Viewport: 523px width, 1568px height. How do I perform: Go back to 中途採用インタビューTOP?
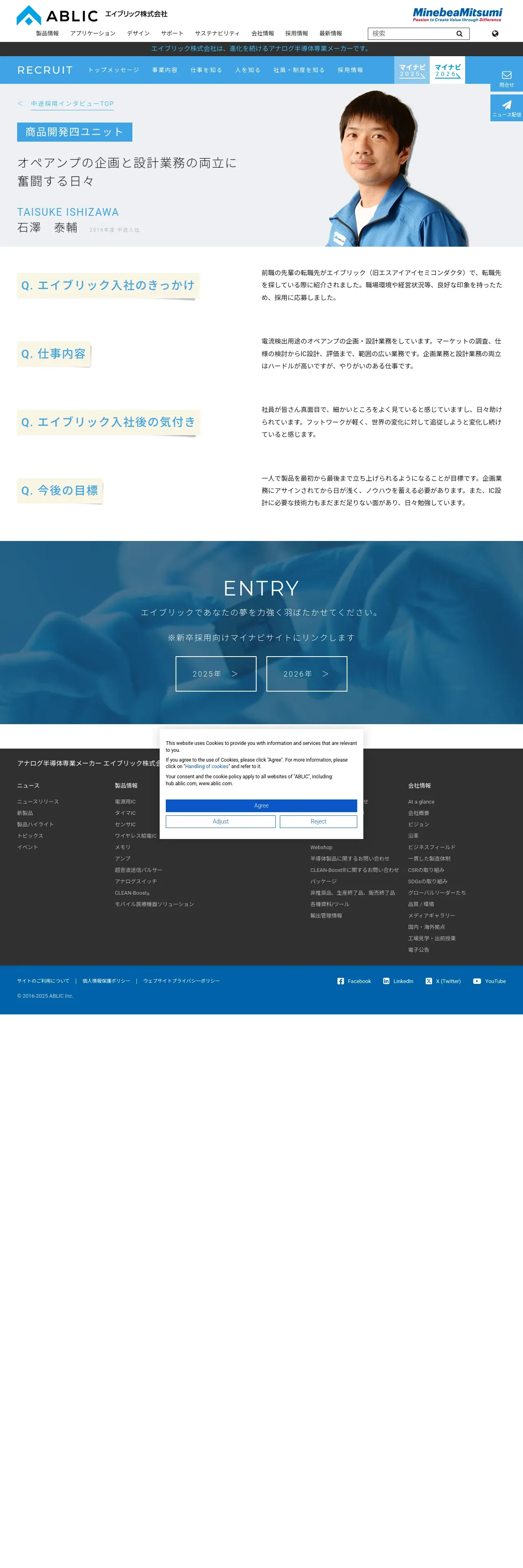tap(73, 103)
